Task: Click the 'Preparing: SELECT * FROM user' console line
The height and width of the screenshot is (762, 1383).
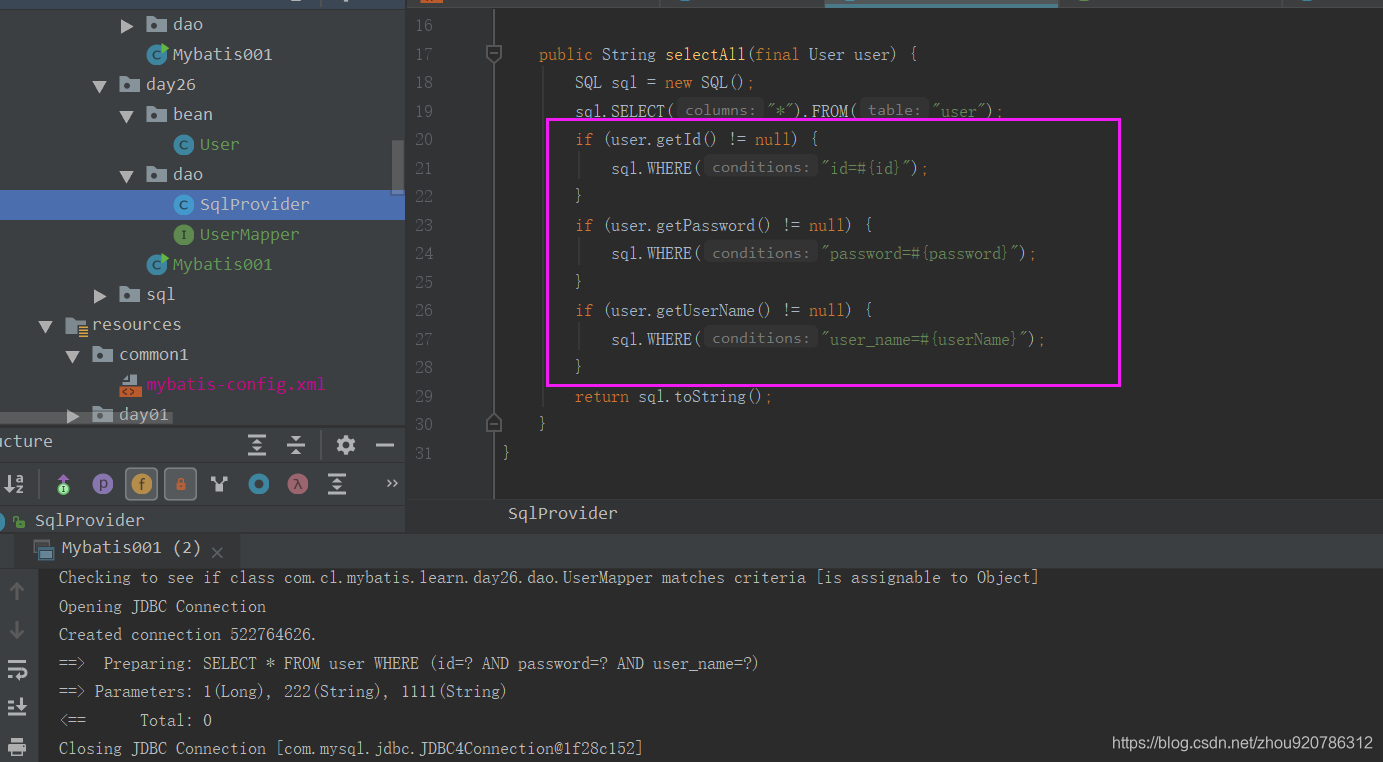Action: [x=409, y=663]
